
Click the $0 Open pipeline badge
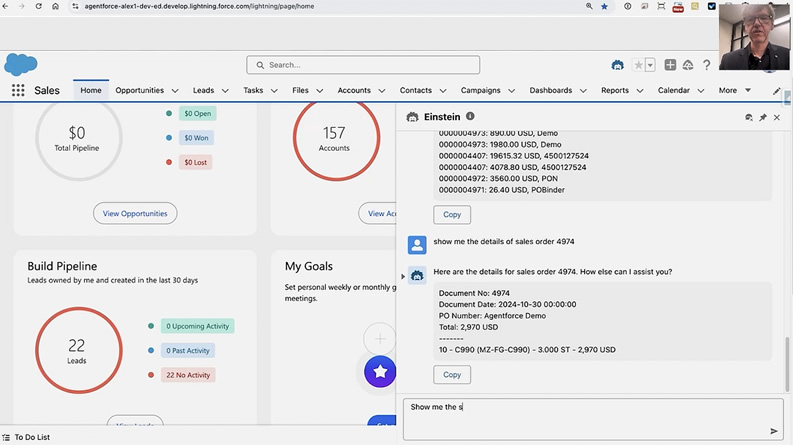pyautogui.click(x=197, y=113)
